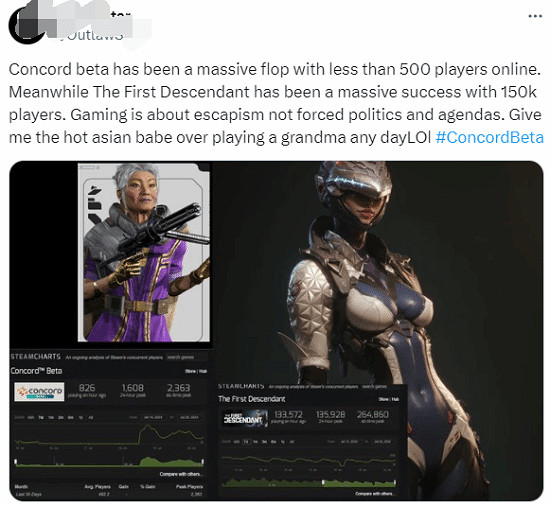Screen dimensions: 550x506
Task: Click the Store | Hub links beside Concord Beta
Action: point(196,371)
